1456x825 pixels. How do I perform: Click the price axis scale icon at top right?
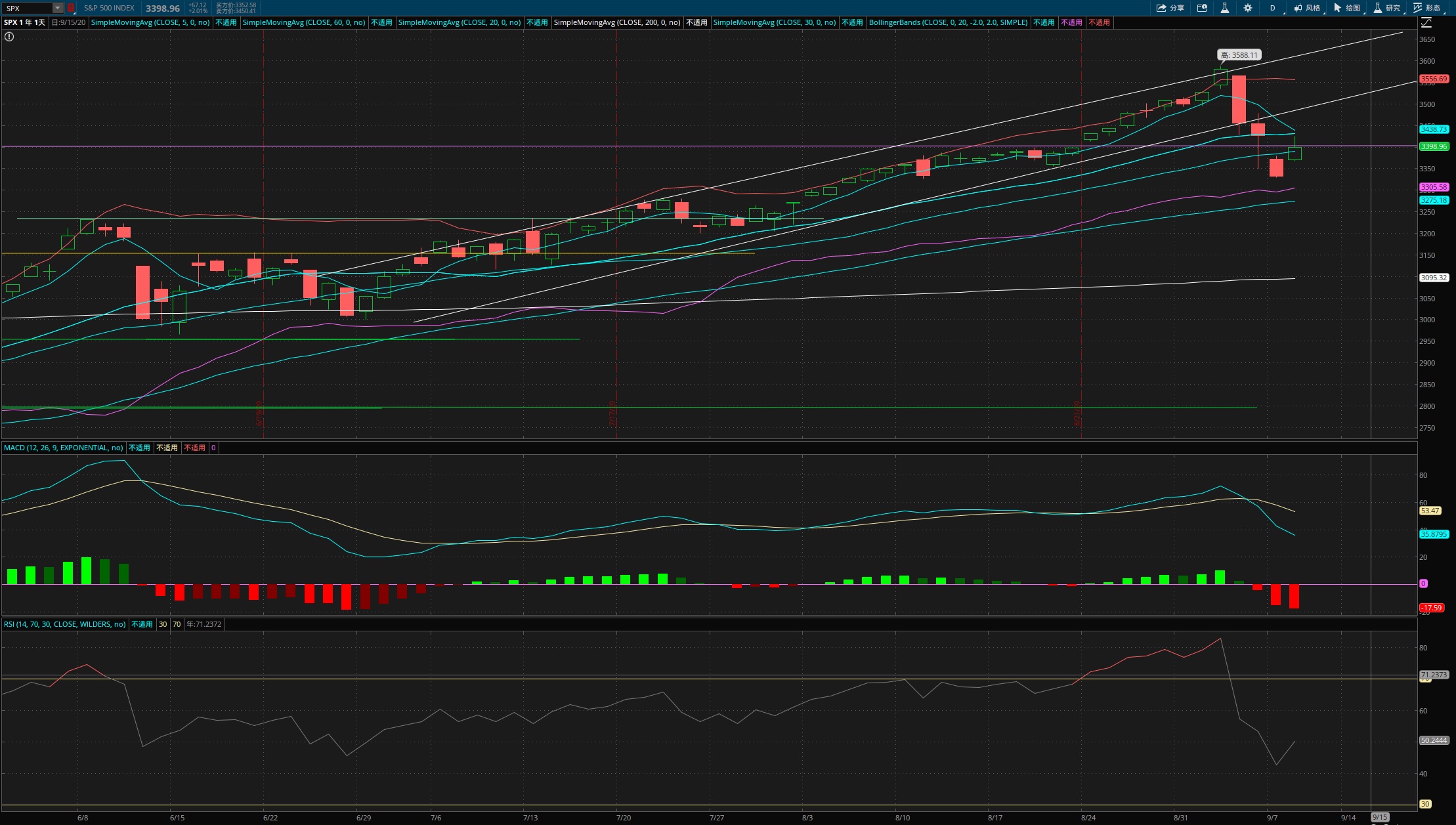click(x=1426, y=22)
